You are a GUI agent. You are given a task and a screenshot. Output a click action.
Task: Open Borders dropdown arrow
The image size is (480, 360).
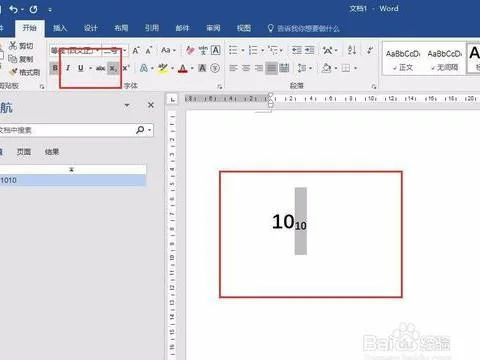(x=356, y=68)
